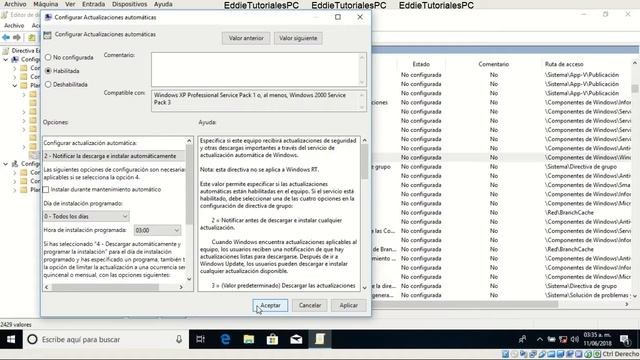Open the Entrada menu

click(93, 4)
